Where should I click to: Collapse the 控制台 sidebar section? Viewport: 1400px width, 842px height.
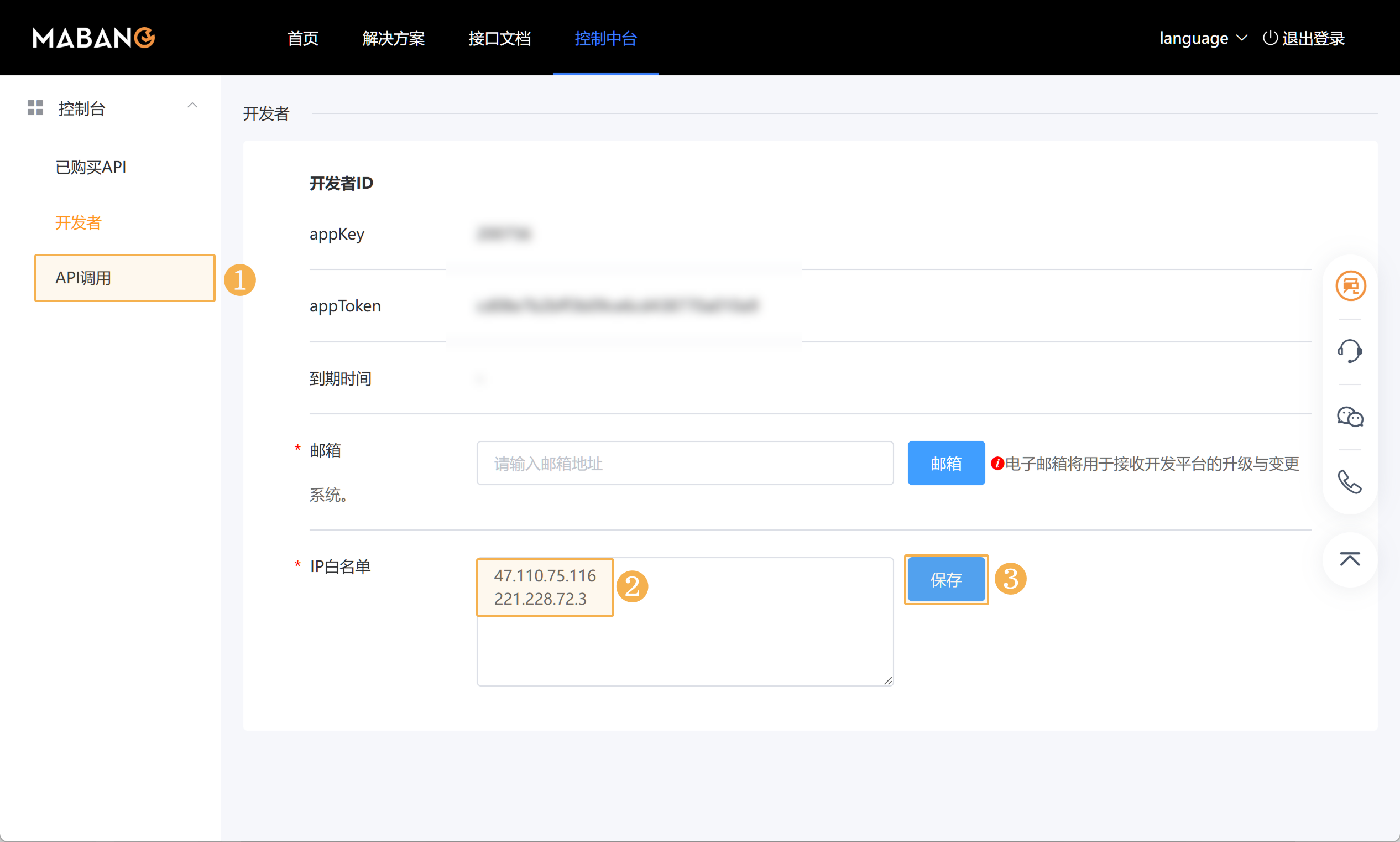[x=192, y=106]
